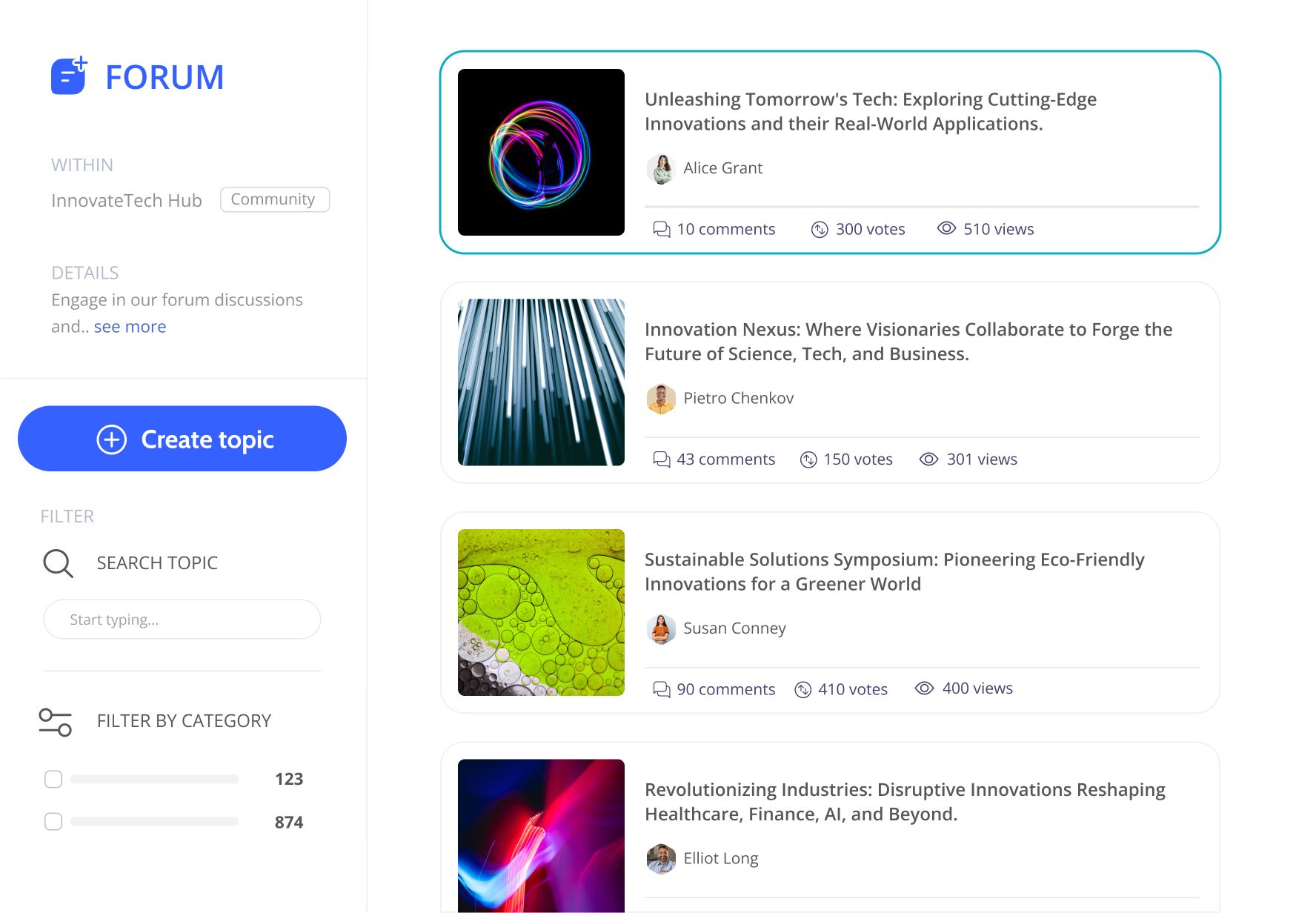The height and width of the screenshot is (913, 1316).
Task: Click the search magnifier icon
Action: coord(58,563)
